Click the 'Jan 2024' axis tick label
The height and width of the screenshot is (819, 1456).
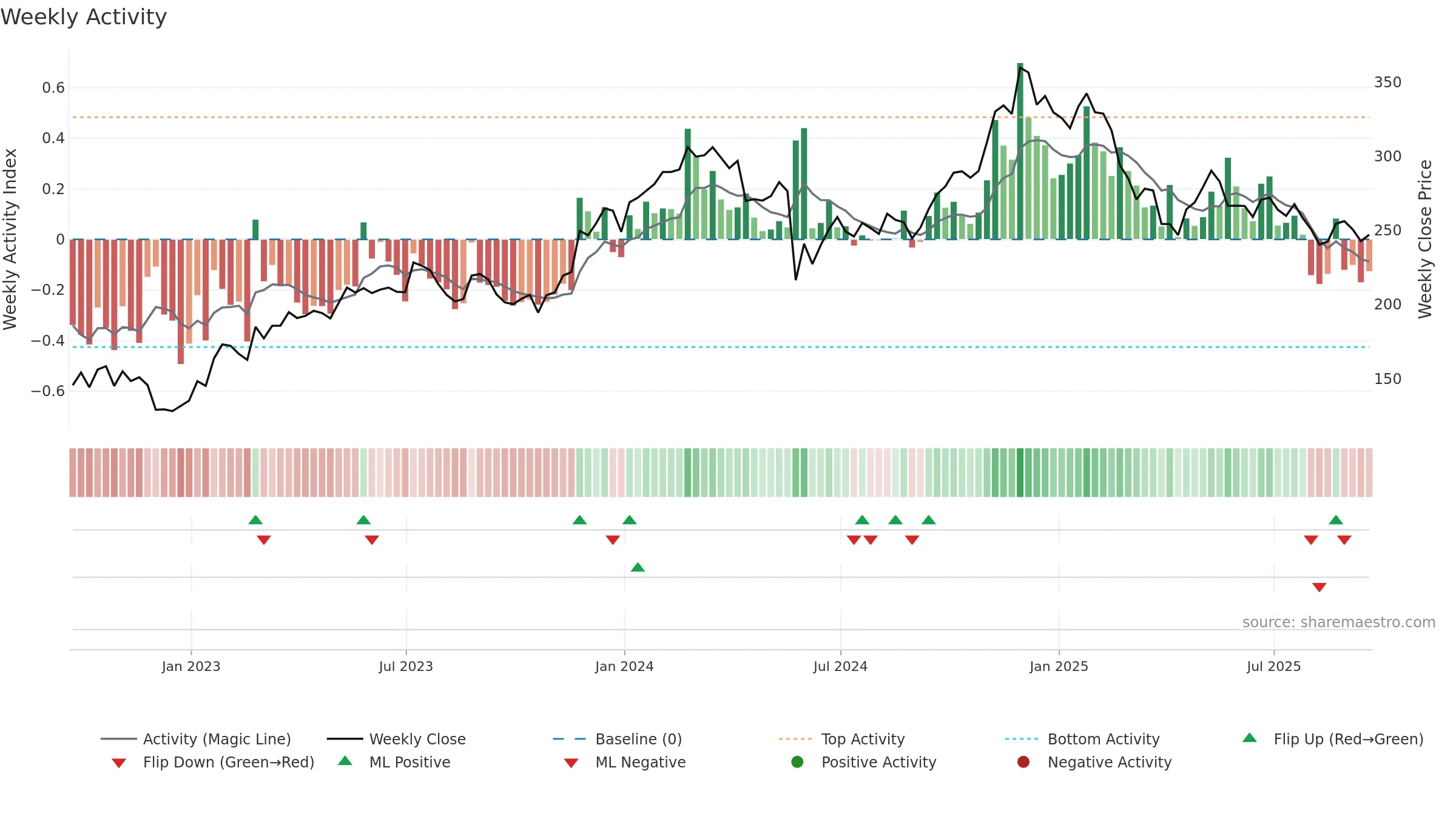pos(624,666)
